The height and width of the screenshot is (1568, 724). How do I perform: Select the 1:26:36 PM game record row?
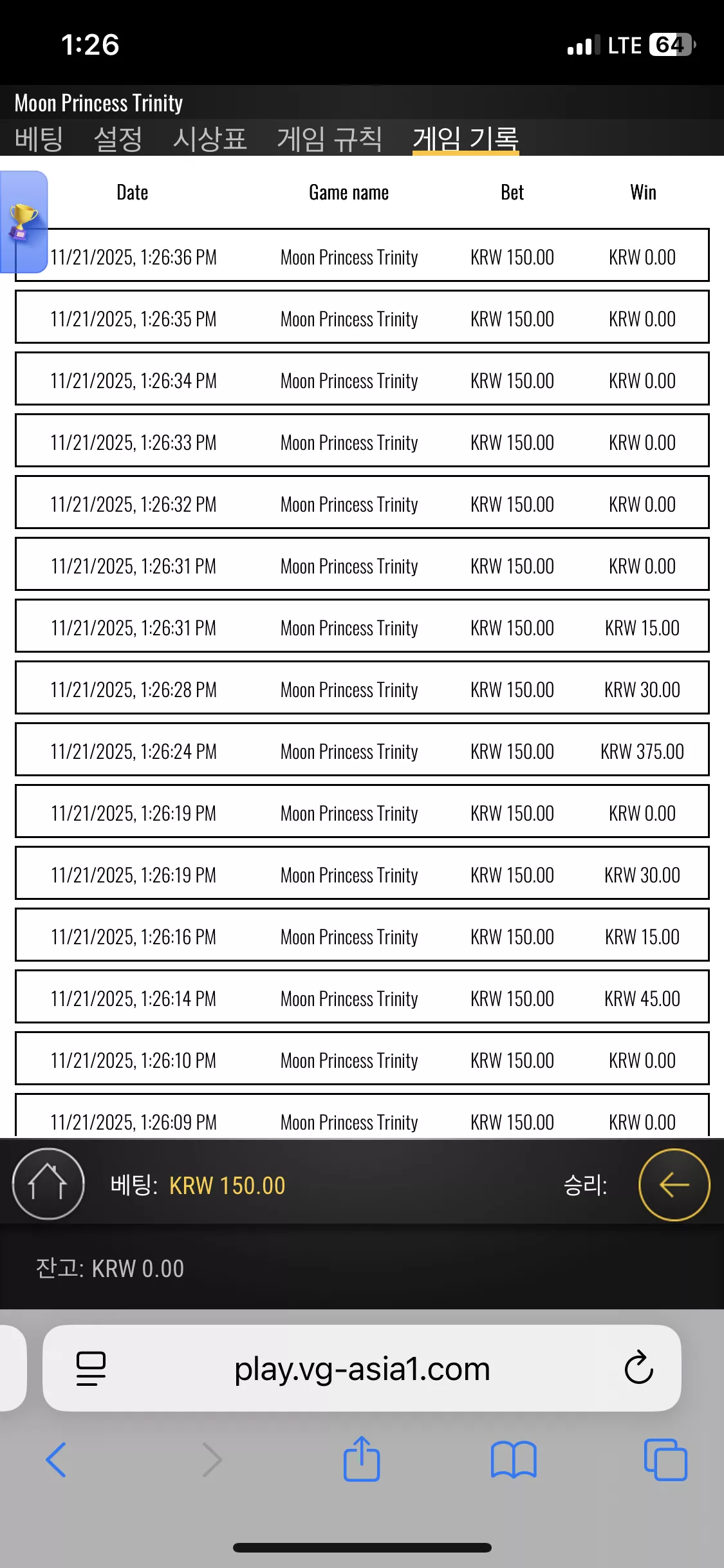pos(362,255)
